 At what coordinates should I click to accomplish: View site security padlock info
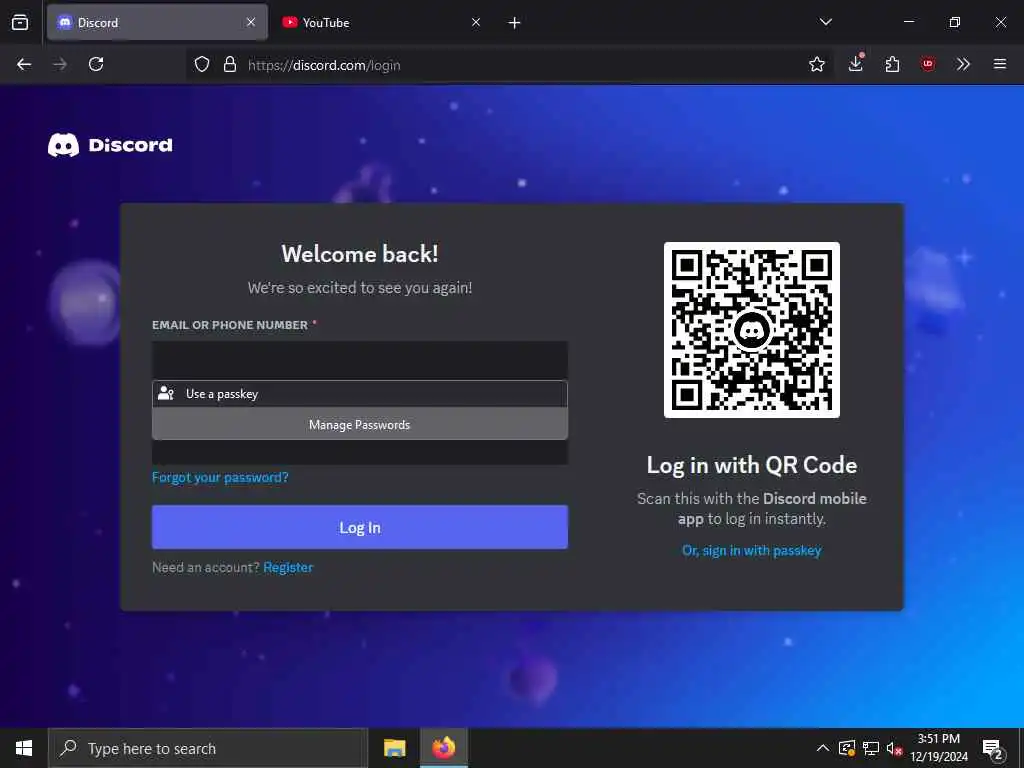coord(230,64)
